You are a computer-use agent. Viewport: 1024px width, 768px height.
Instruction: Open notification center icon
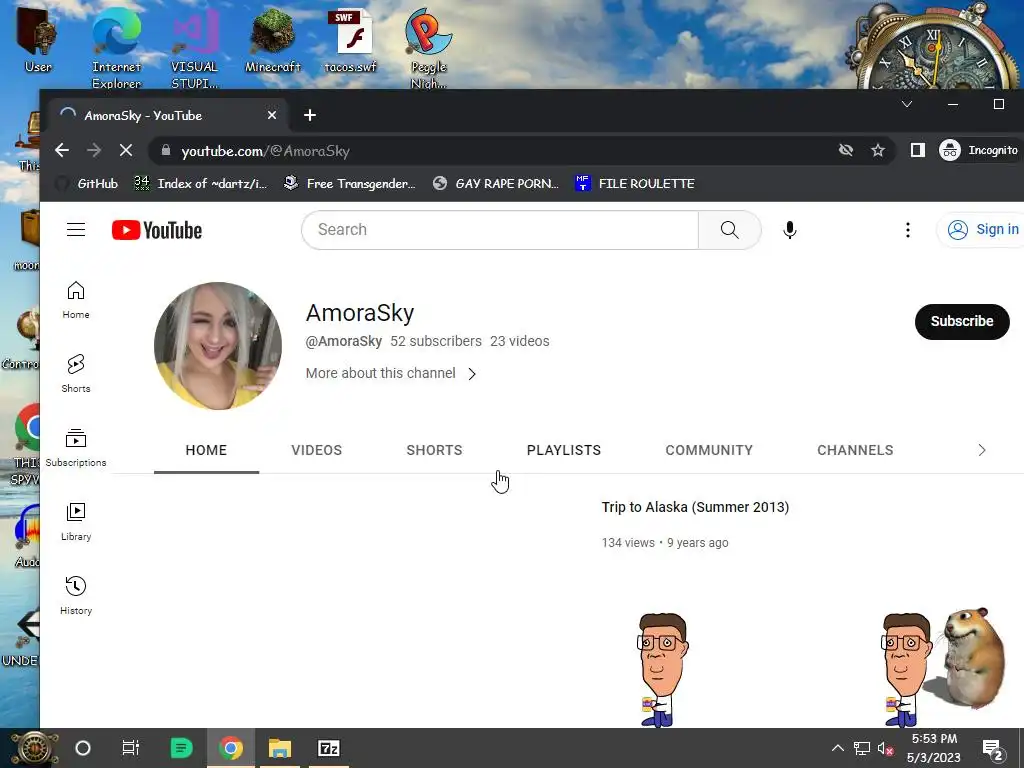click(993, 750)
